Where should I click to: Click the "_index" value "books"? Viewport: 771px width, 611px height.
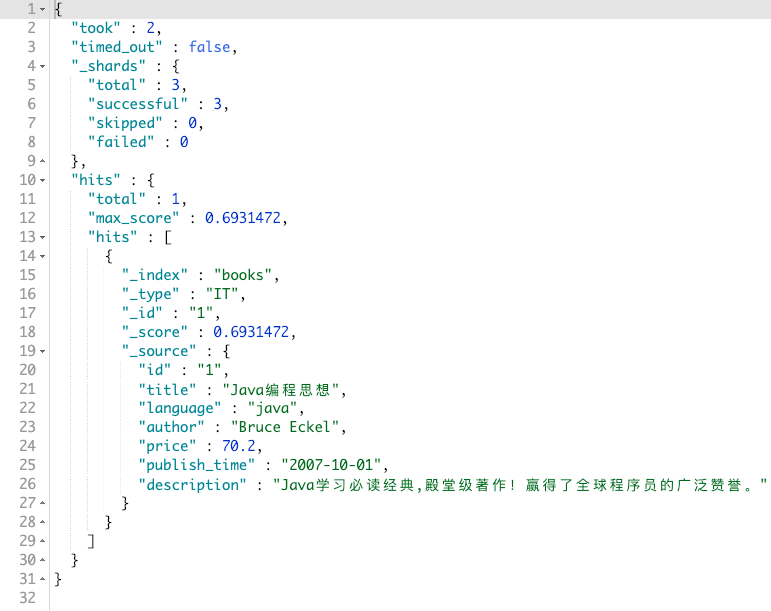243,275
